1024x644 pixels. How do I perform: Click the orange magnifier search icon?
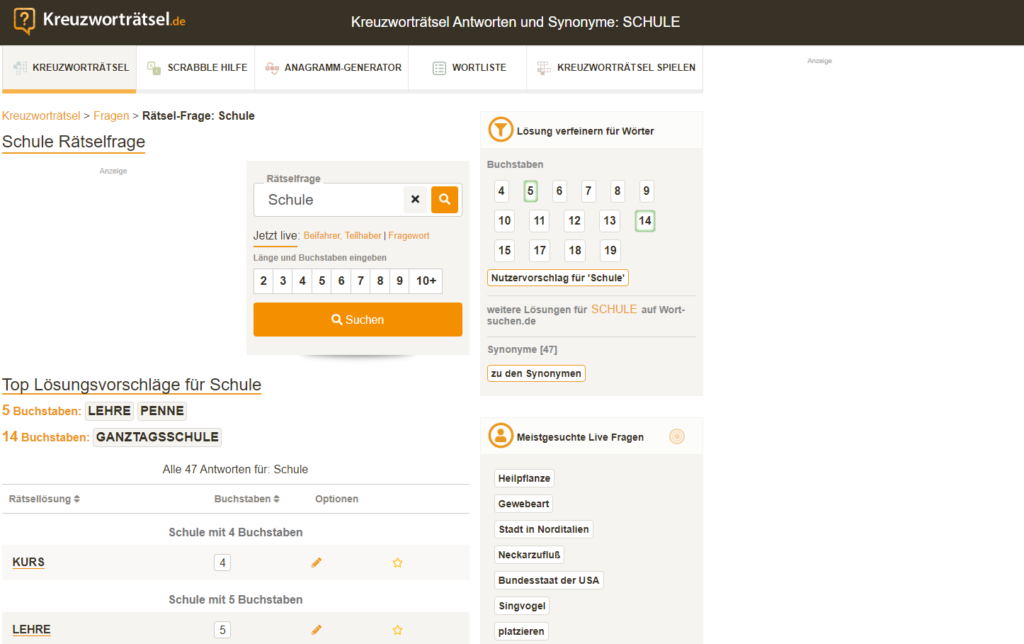coord(445,199)
